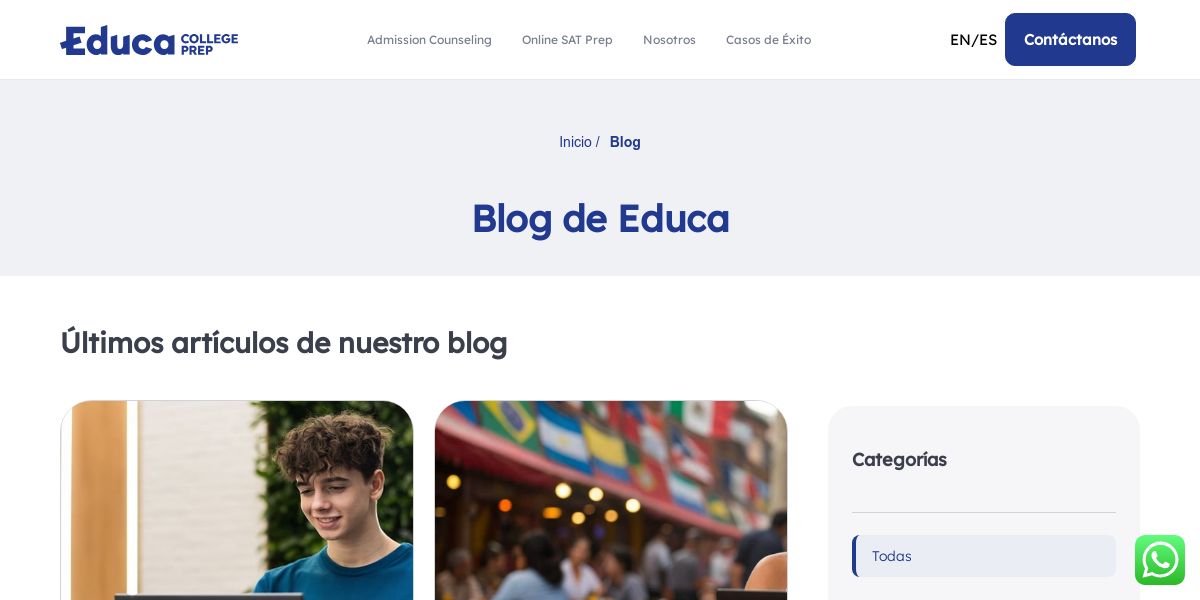1200x600 pixels.
Task: Switch site language to EN
Action: 959,40
